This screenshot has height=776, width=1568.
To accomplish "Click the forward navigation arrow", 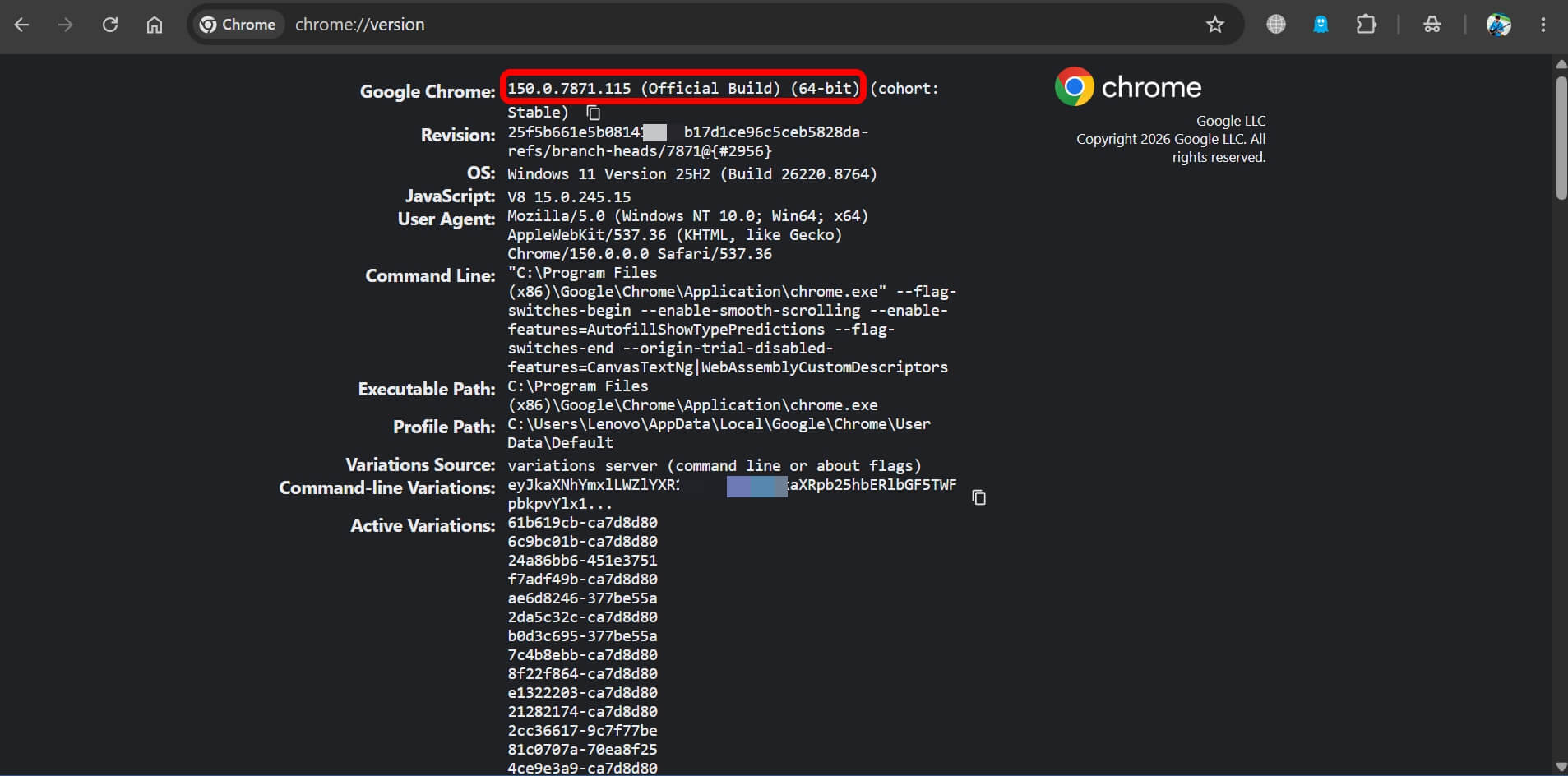I will click(x=65, y=25).
